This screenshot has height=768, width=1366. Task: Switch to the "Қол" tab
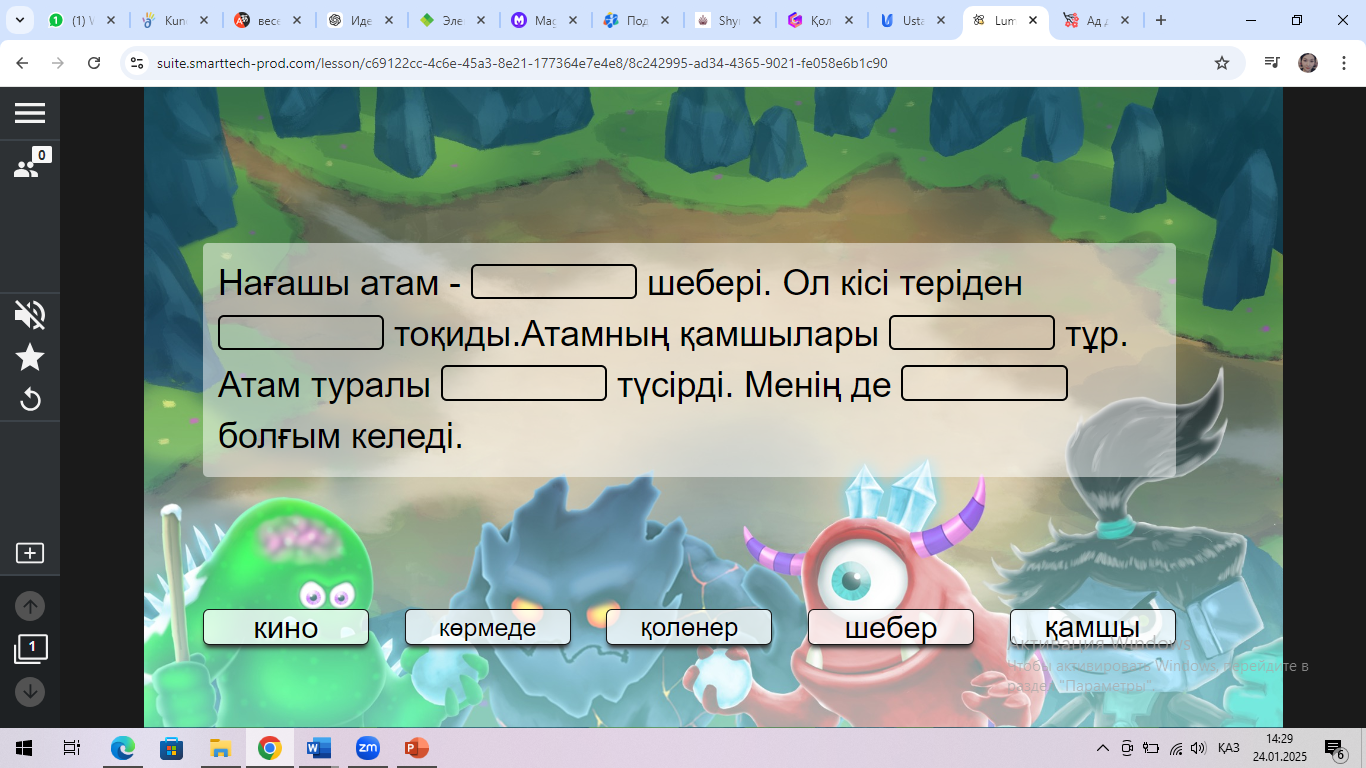[820, 20]
